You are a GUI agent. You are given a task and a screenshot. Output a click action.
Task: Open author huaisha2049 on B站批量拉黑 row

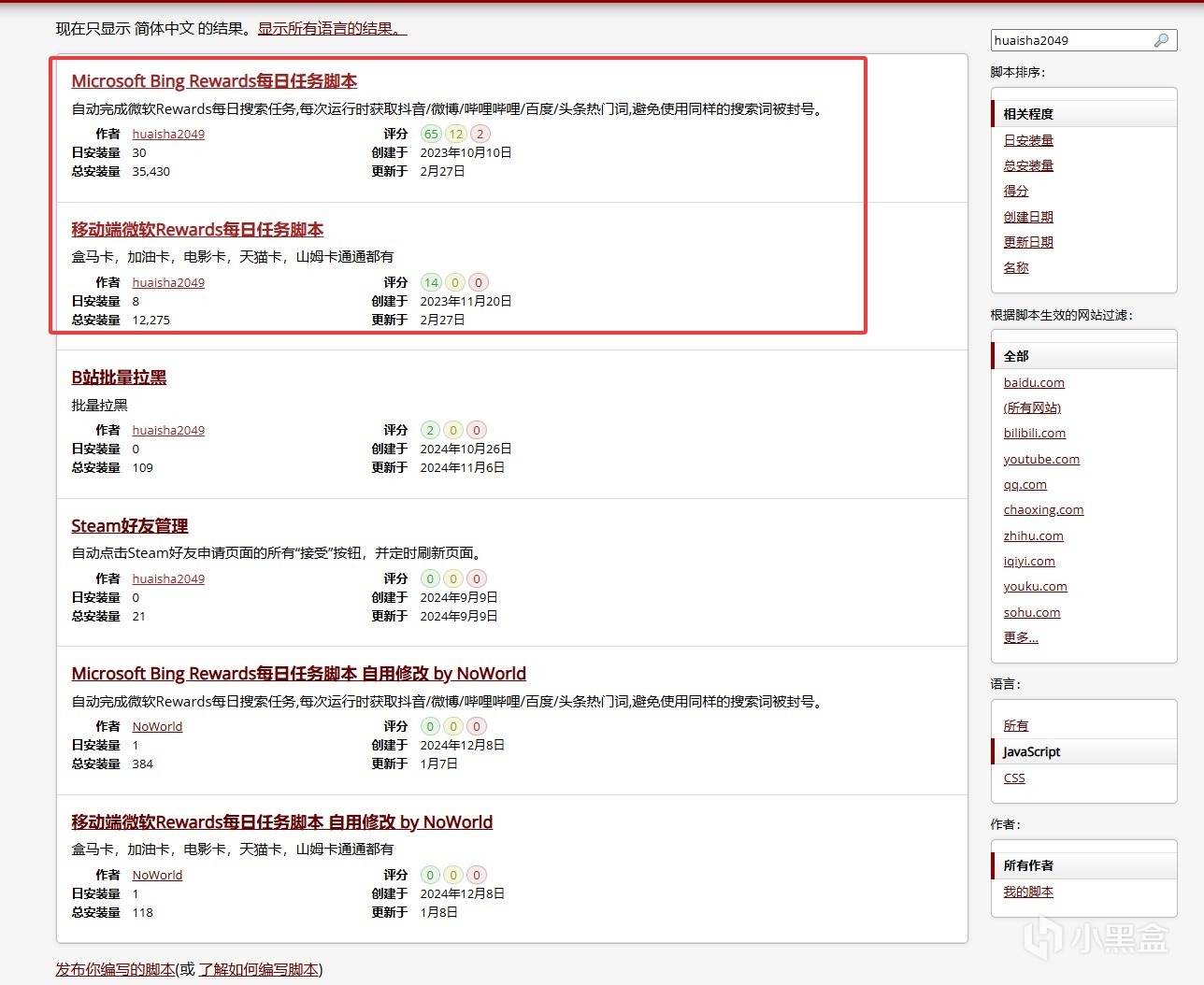(168, 430)
